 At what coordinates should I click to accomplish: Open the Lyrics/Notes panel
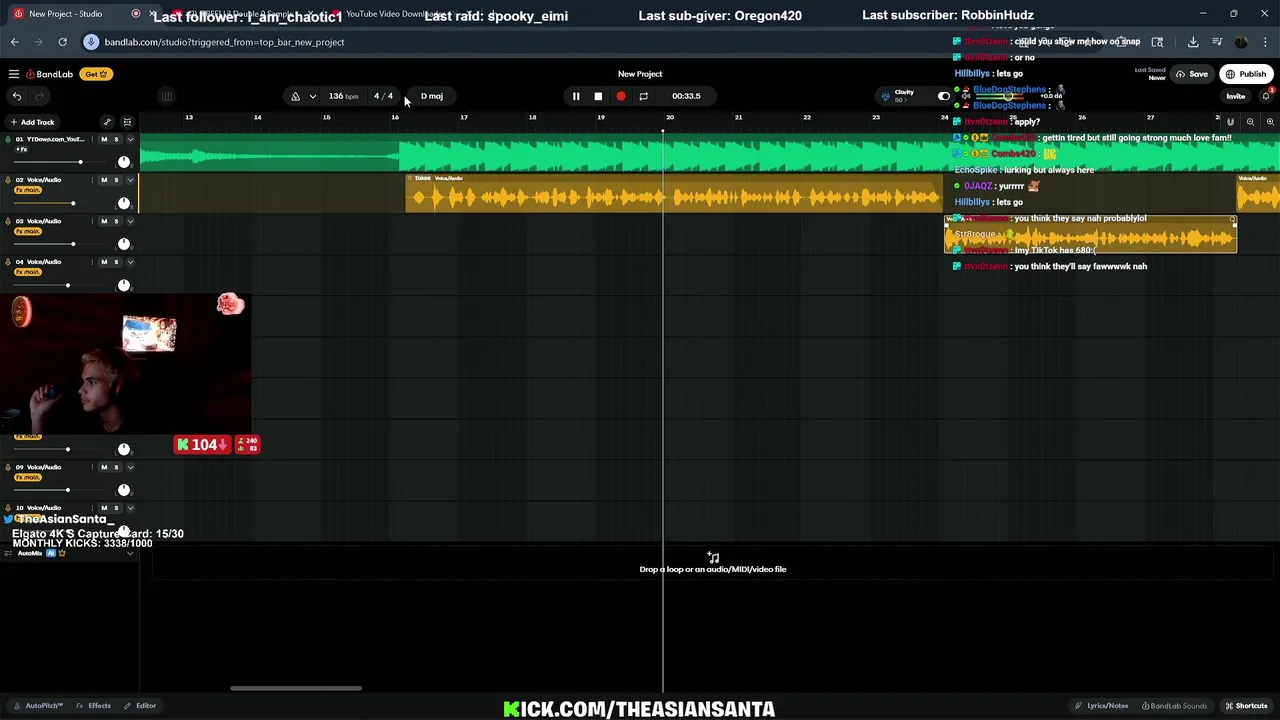pos(1102,706)
